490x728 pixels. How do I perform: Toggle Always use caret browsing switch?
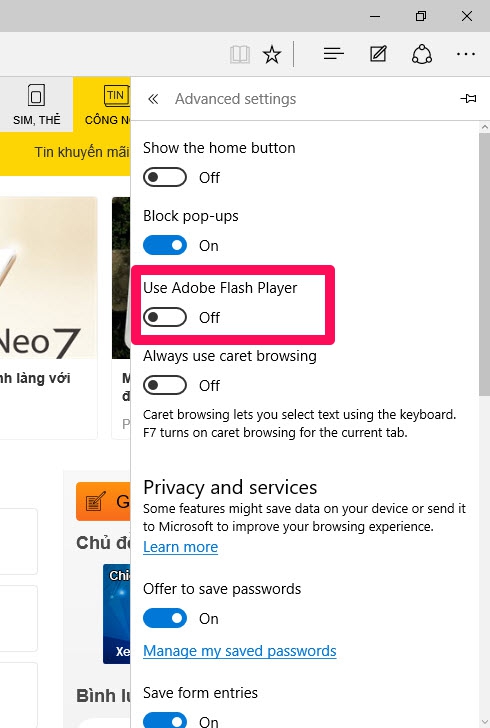(165, 385)
